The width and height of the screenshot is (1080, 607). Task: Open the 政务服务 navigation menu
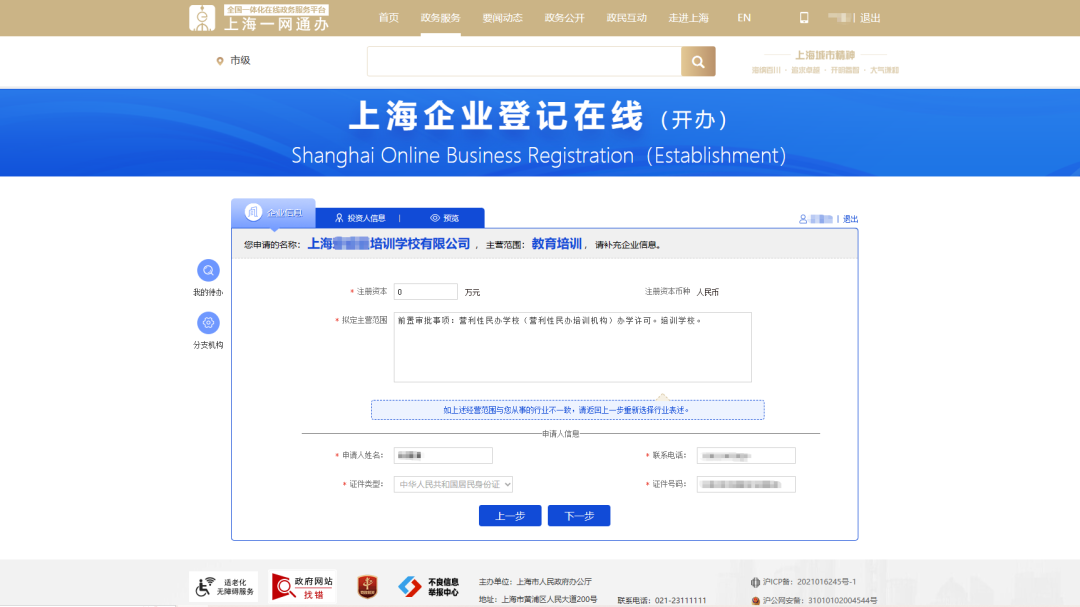(440, 17)
